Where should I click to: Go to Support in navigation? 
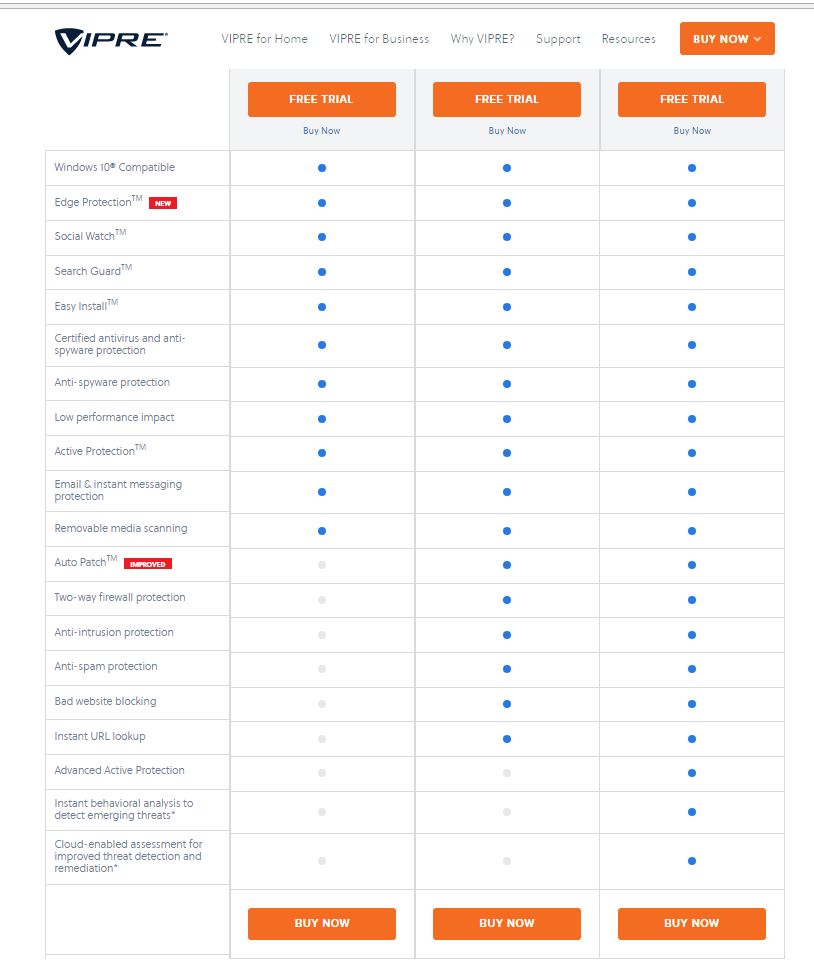[558, 39]
